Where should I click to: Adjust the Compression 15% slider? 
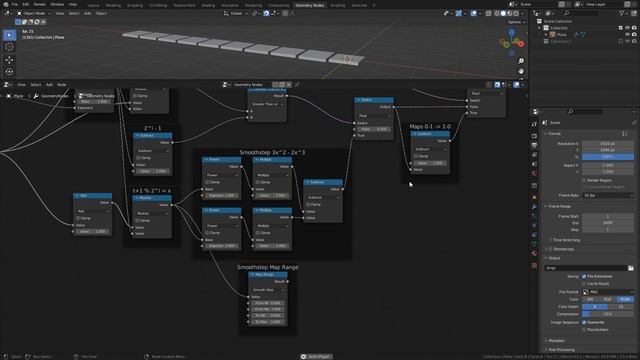click(x=608, y=314)
